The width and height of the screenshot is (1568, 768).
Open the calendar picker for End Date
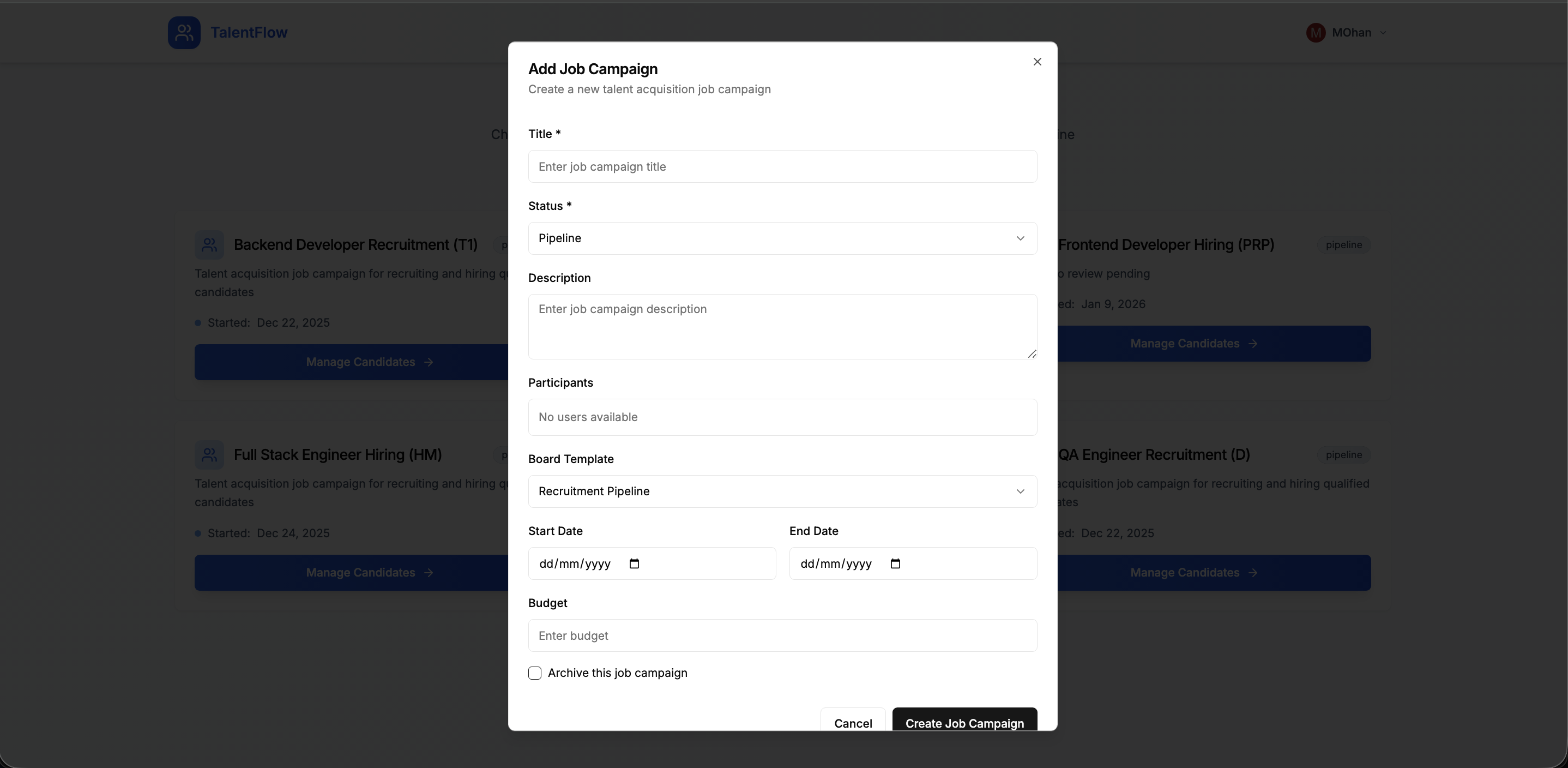click(895, 563)
